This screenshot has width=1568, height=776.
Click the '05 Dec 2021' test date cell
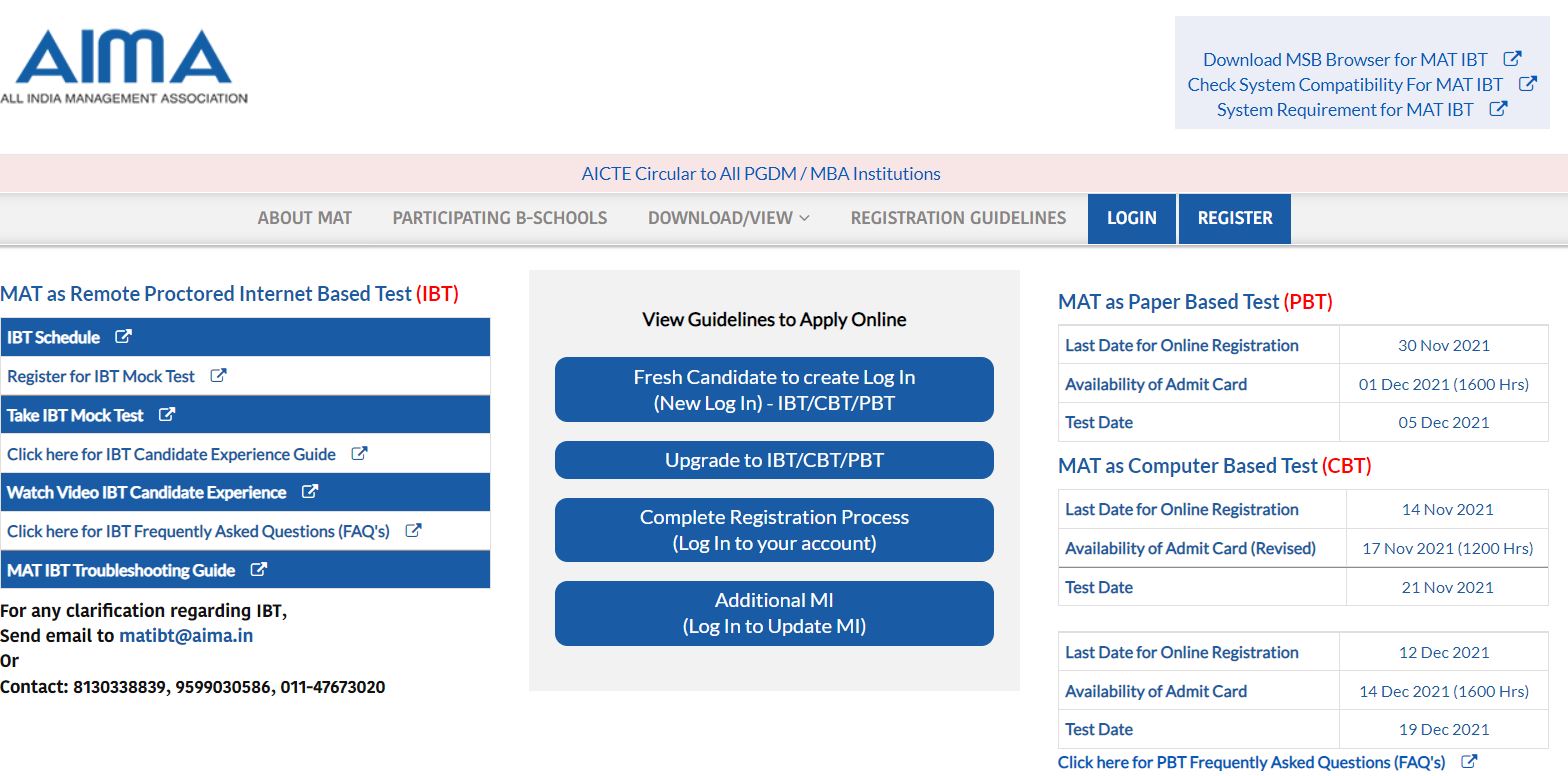coord(1444,422)
